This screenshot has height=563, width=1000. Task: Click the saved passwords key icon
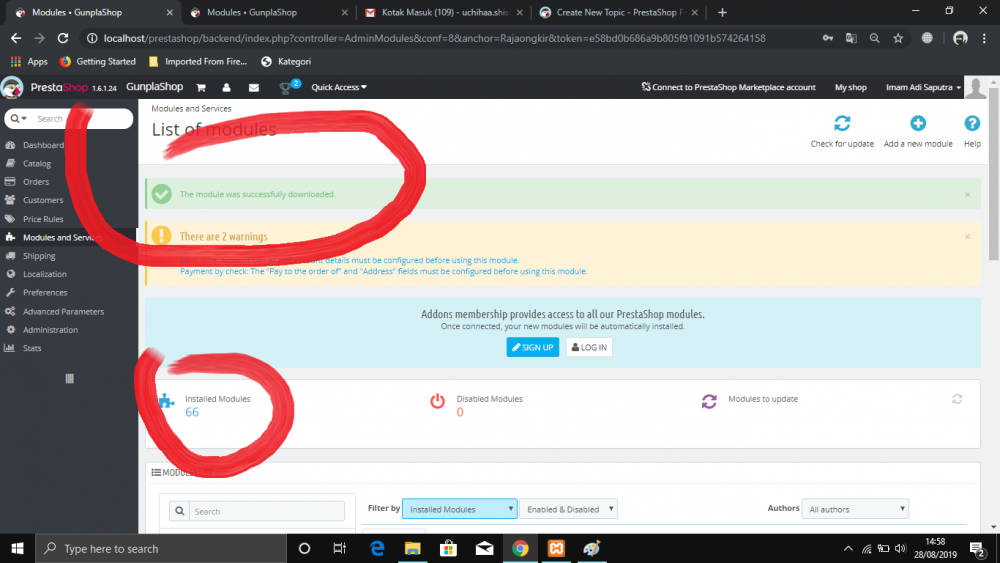point(828,38)
